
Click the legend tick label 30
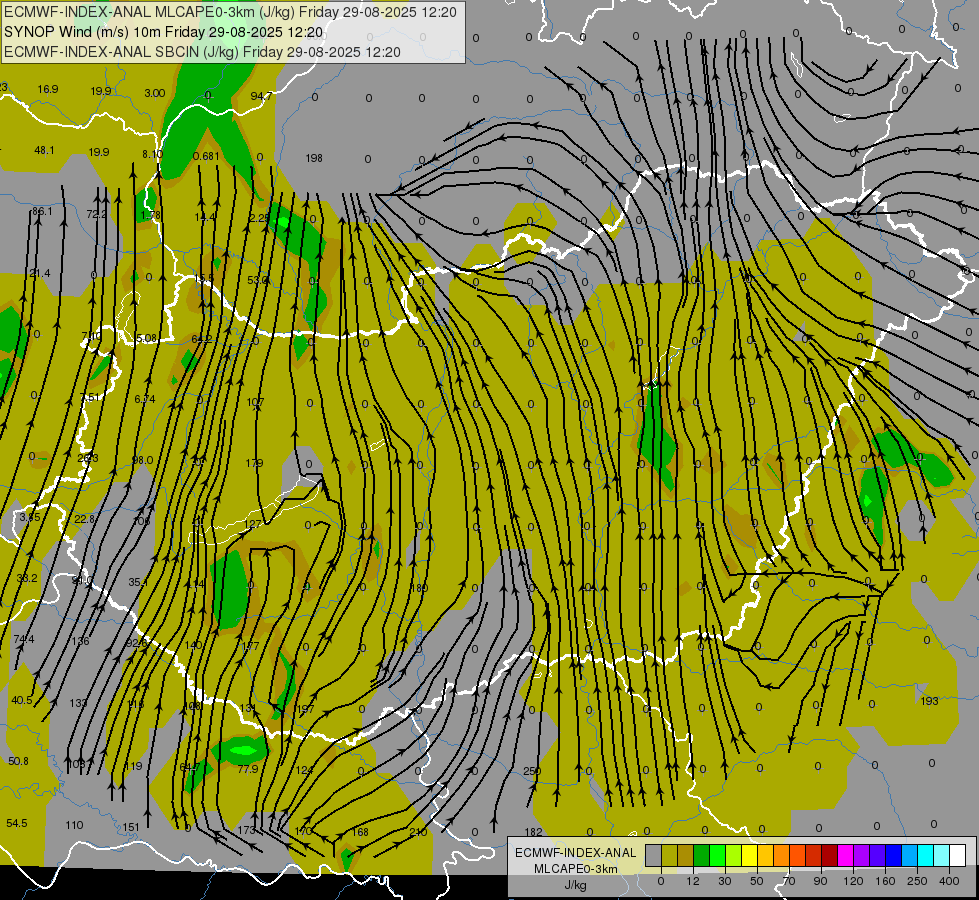click(x=725, y=881)
